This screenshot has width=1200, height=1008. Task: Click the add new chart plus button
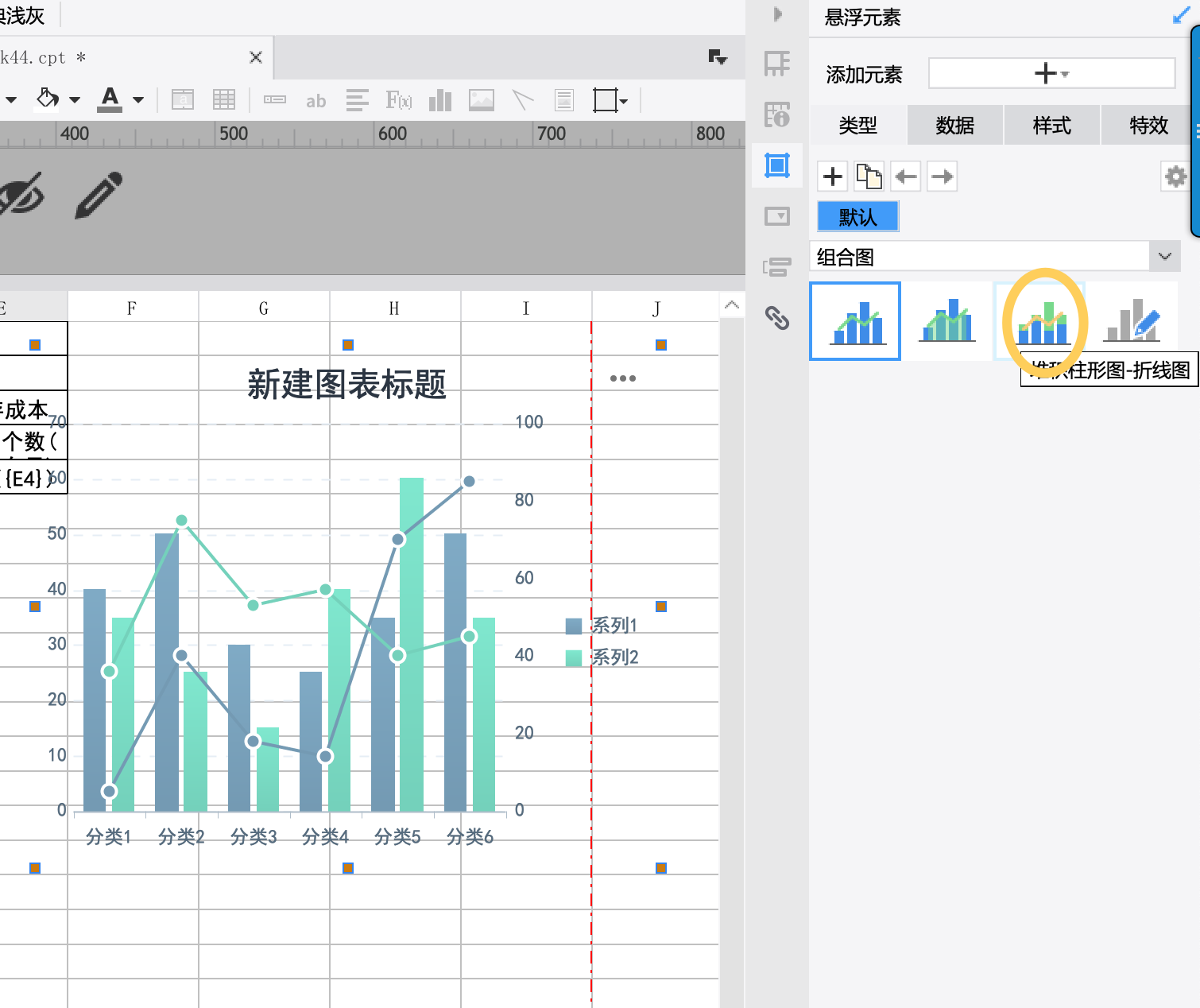tap(833, 176)
